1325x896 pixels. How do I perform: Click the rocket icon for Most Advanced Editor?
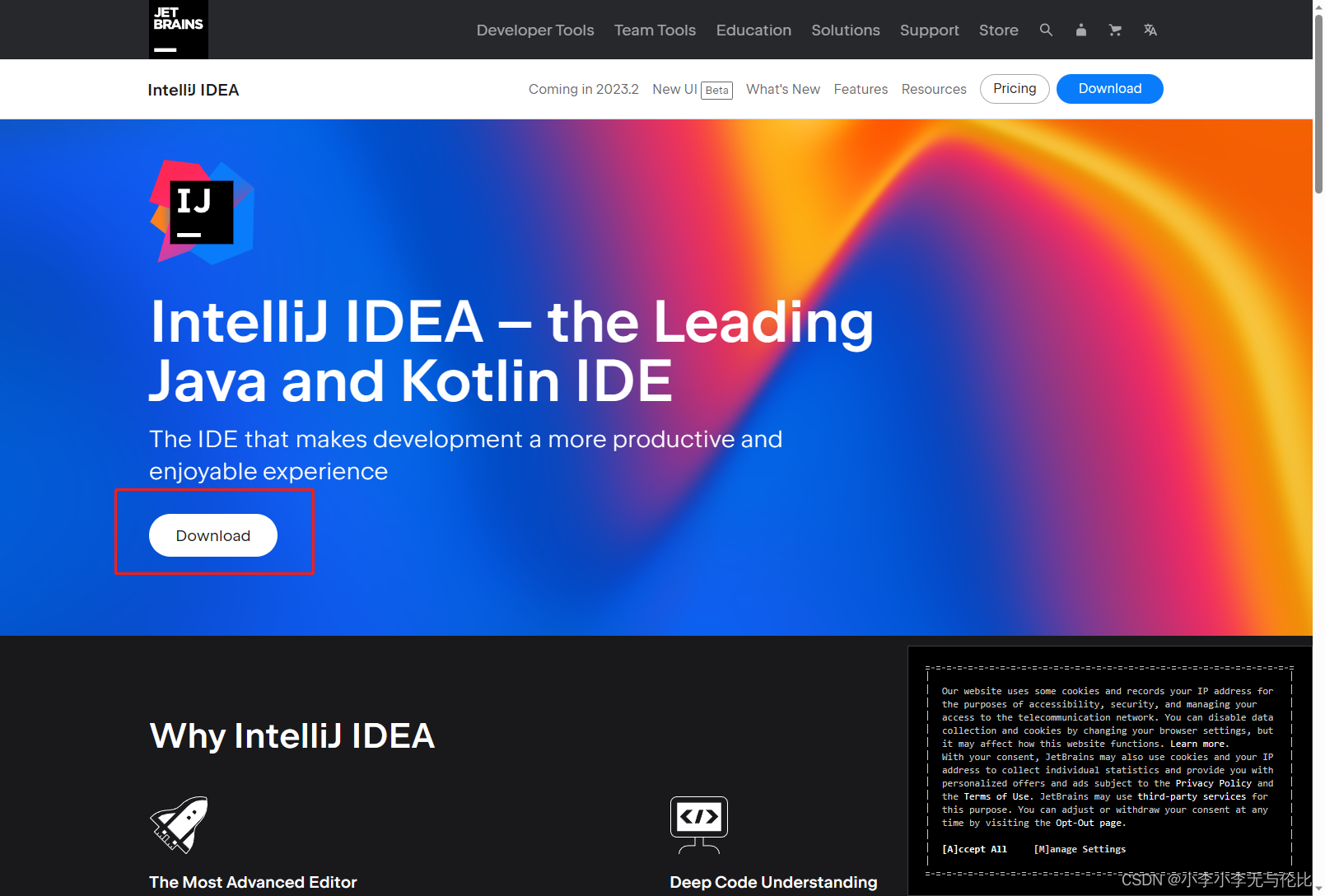179,824
